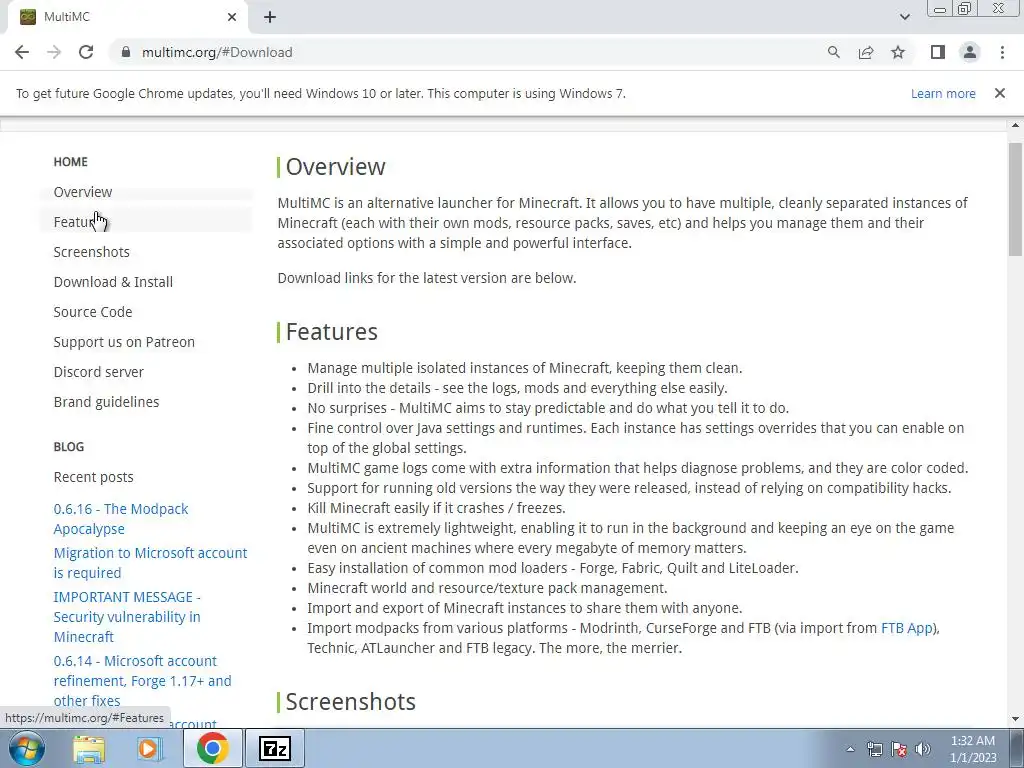Open the taskbar clock and date
This screenshot has width=1024, height=768.
pyautogui.click(x=973, y=749)
